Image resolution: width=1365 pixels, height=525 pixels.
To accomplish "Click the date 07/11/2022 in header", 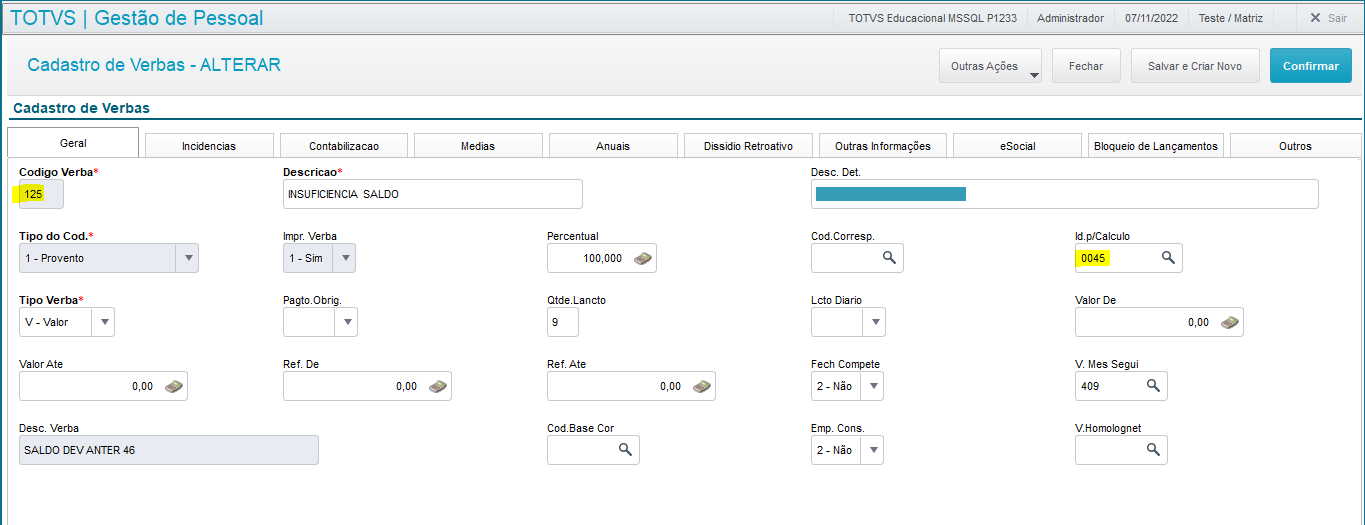I will coord(1152,18).
